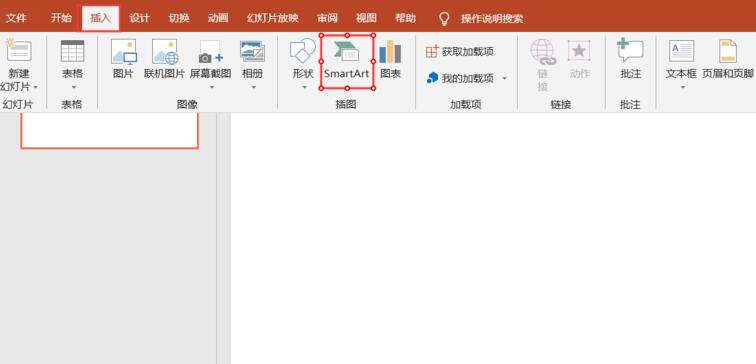
Task: Click the 操作说明搜索 search field
Action: pyautogui.click(x=492, y=19)
